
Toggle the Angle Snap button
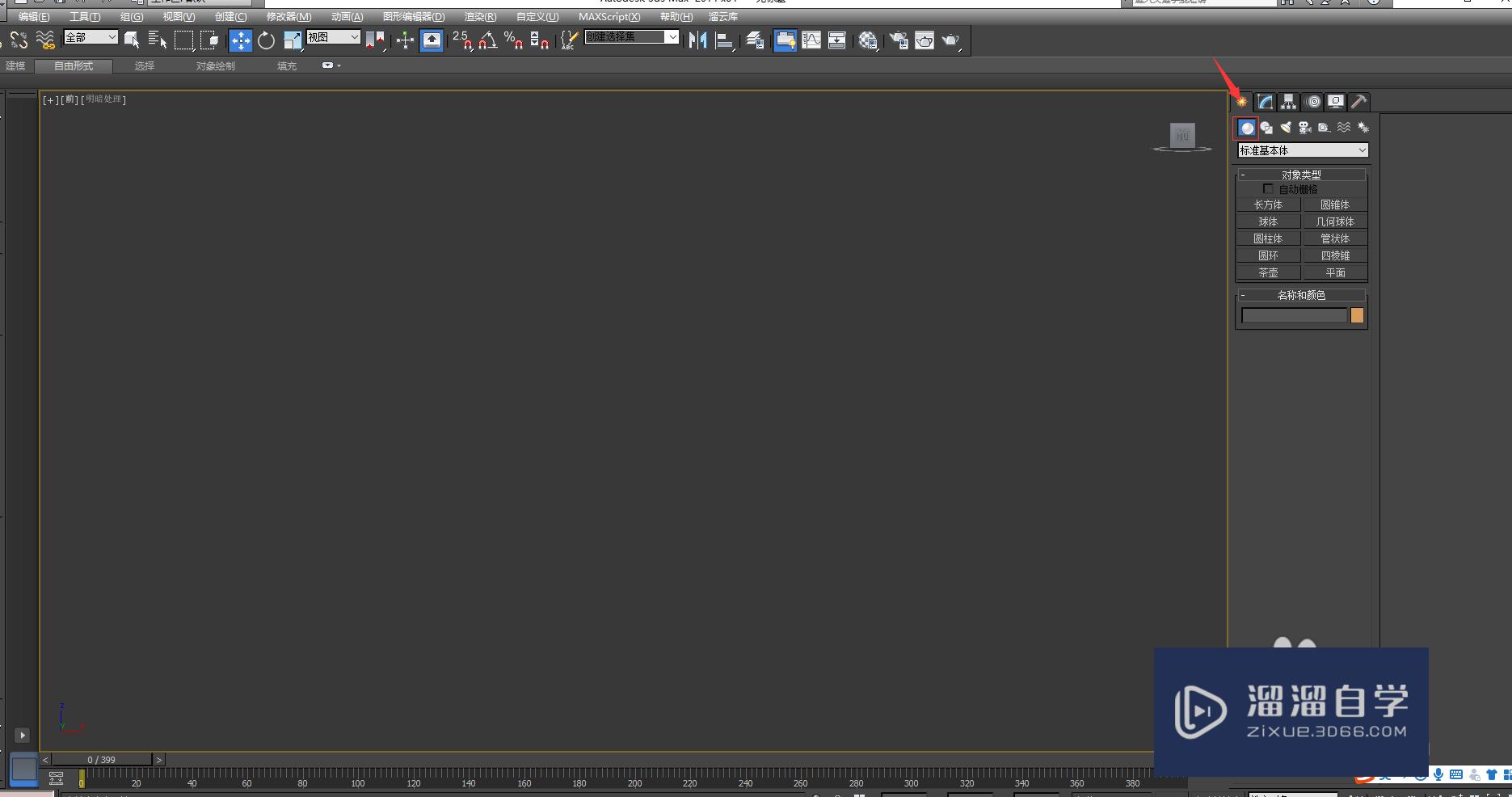tap(488, 40)
